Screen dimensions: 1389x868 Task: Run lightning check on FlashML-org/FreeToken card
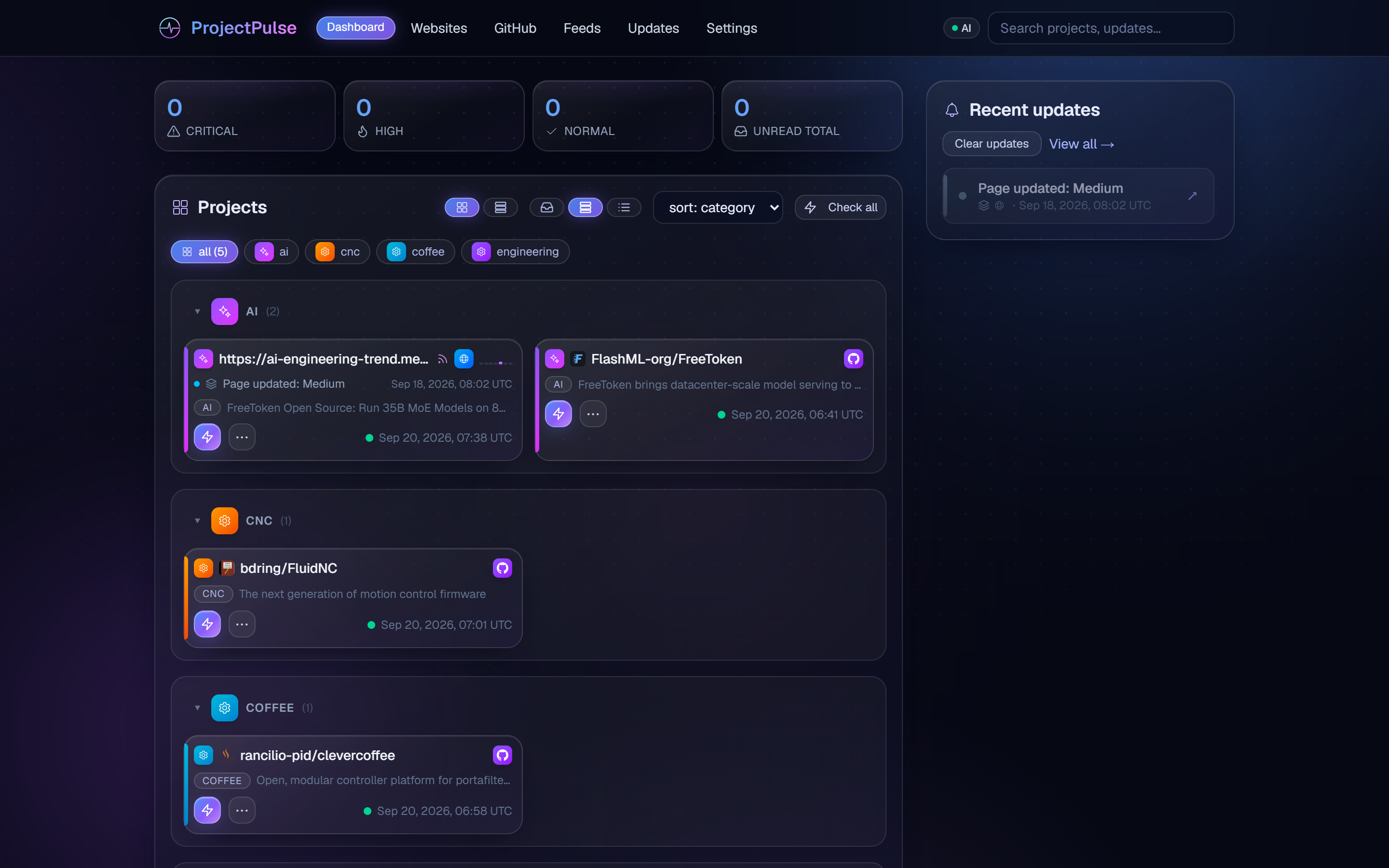558,414
